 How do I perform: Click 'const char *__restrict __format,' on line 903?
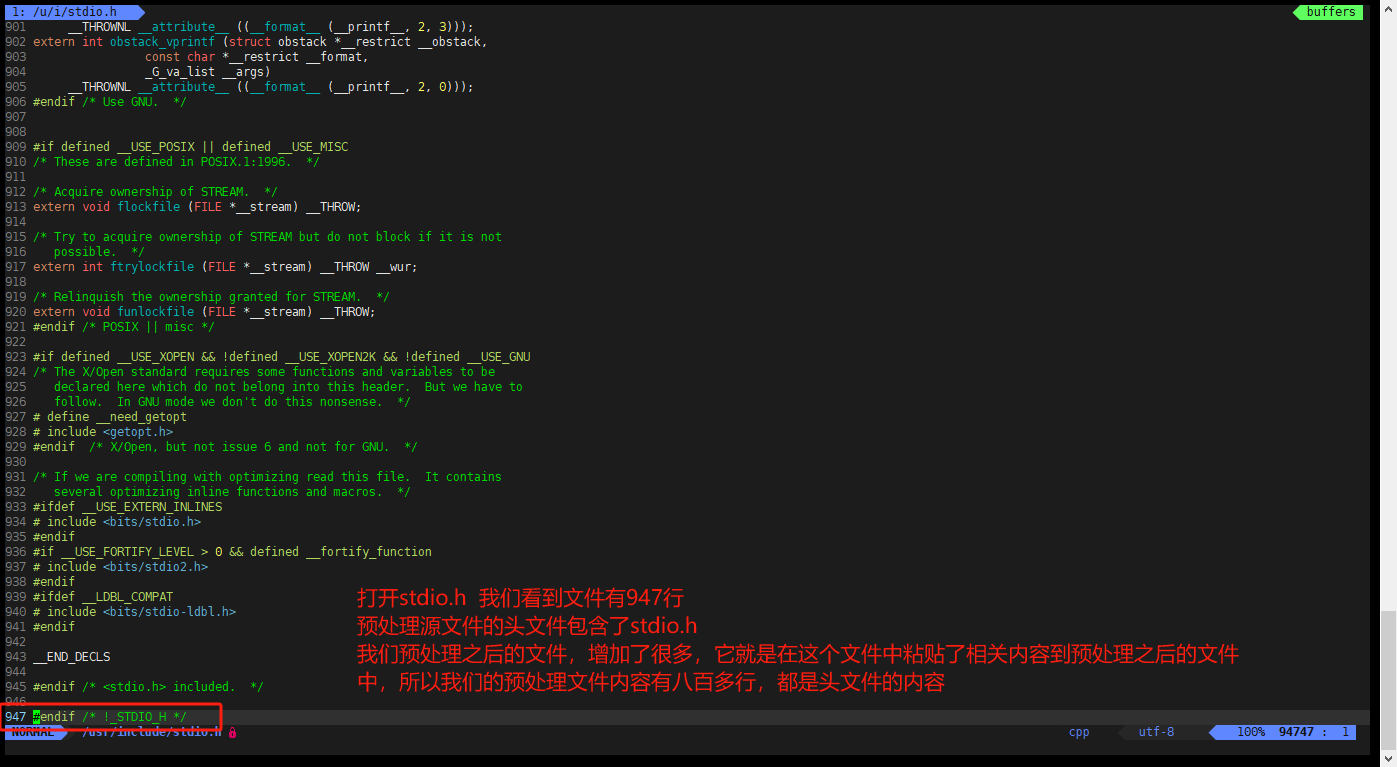tap(257, 57)
